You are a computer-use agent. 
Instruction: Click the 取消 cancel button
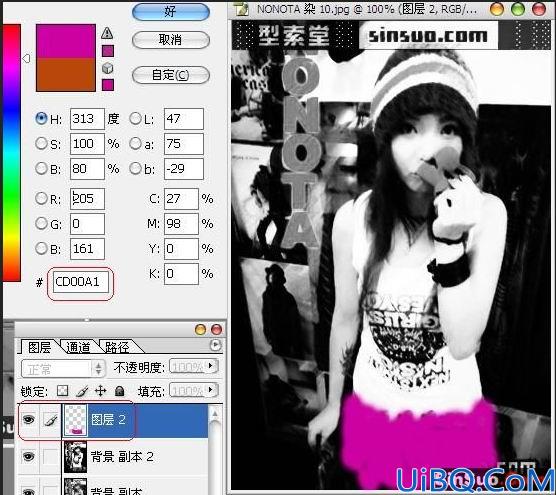click(171, 40)
